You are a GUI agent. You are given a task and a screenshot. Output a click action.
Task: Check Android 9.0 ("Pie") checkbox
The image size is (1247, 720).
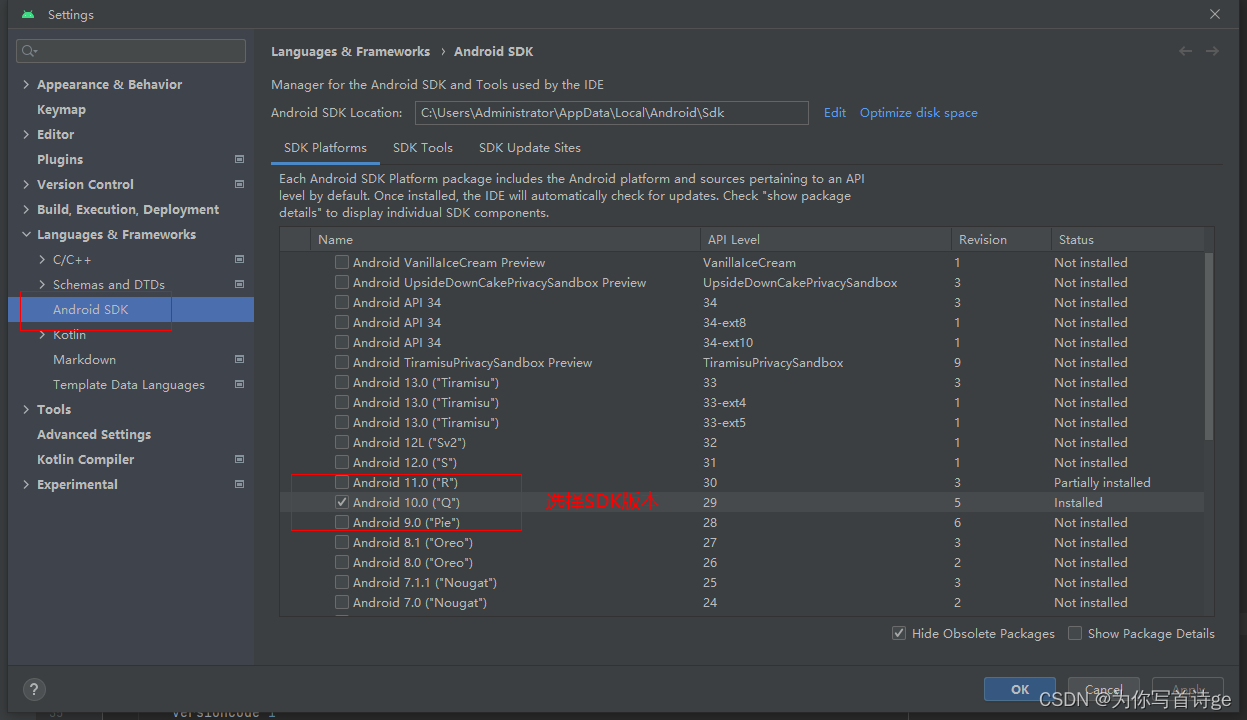pyautogui.click(x=342, y=522)
